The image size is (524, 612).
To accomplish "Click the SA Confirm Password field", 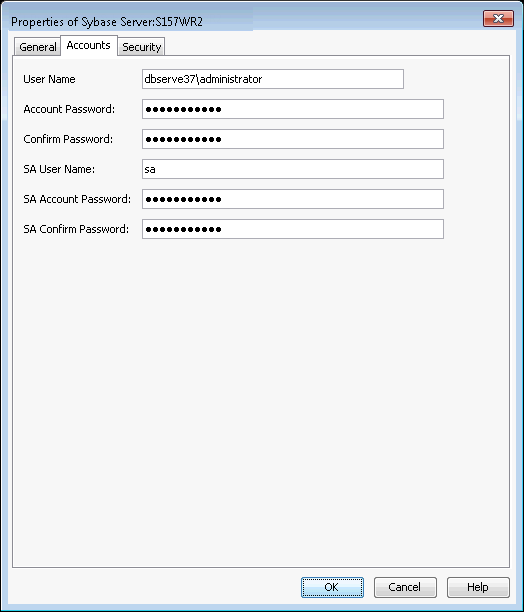I will (293, 229).
